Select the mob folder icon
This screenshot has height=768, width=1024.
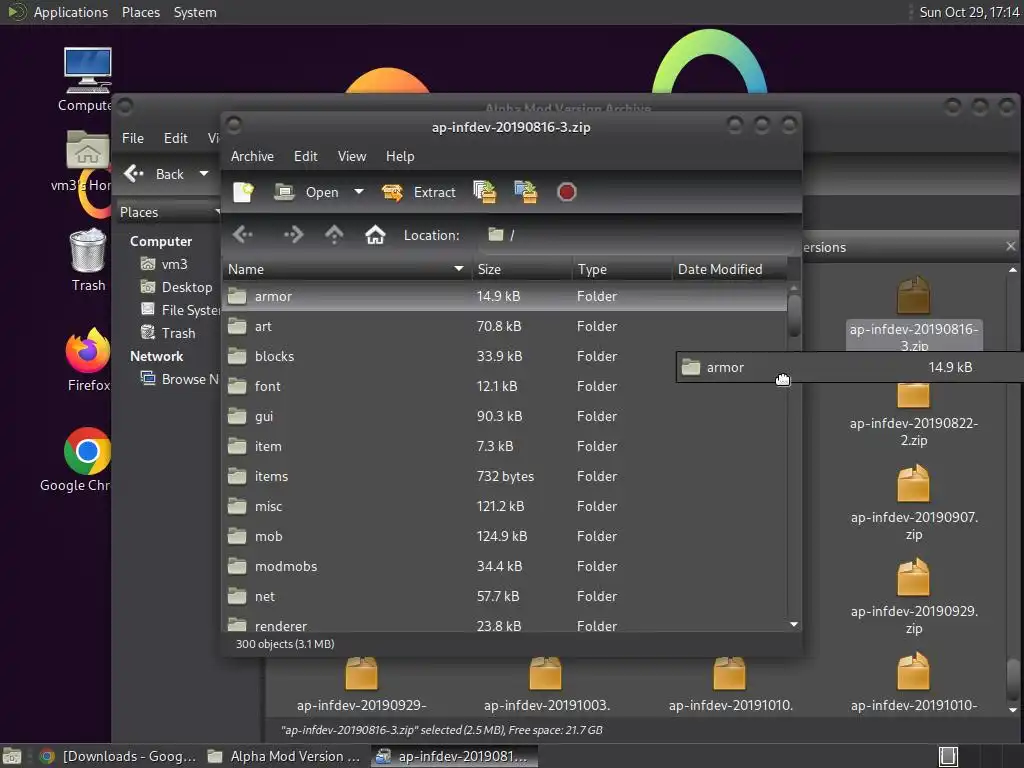click(x=237, y=537)
